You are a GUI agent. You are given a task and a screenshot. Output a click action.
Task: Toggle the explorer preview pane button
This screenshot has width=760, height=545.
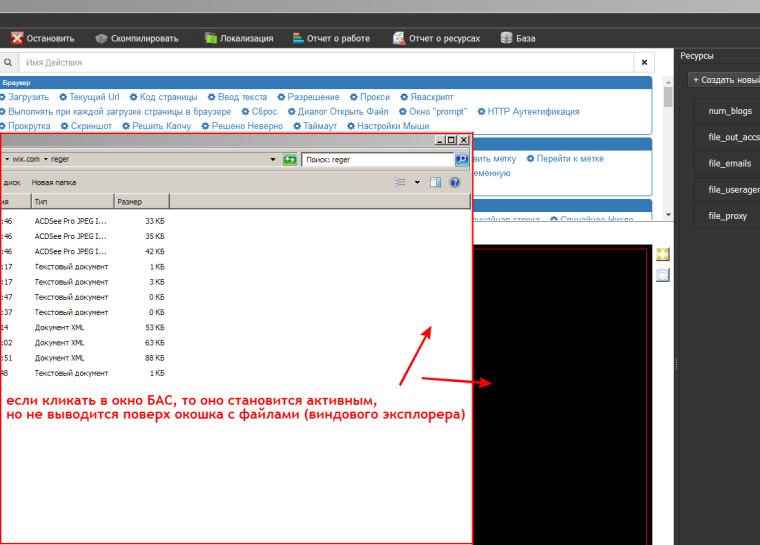435,182
